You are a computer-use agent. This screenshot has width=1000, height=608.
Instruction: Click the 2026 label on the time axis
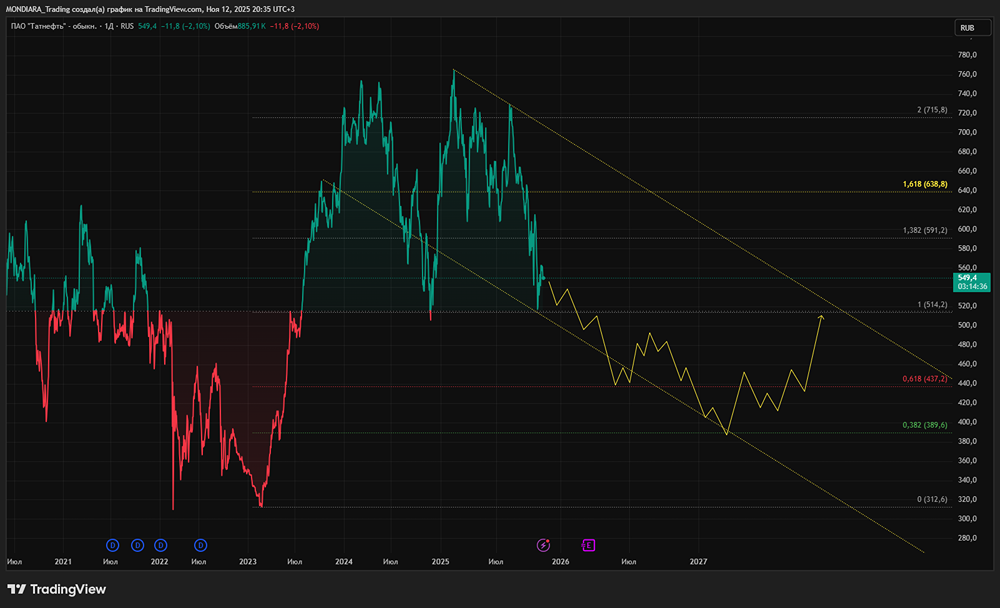pos(560,561)
